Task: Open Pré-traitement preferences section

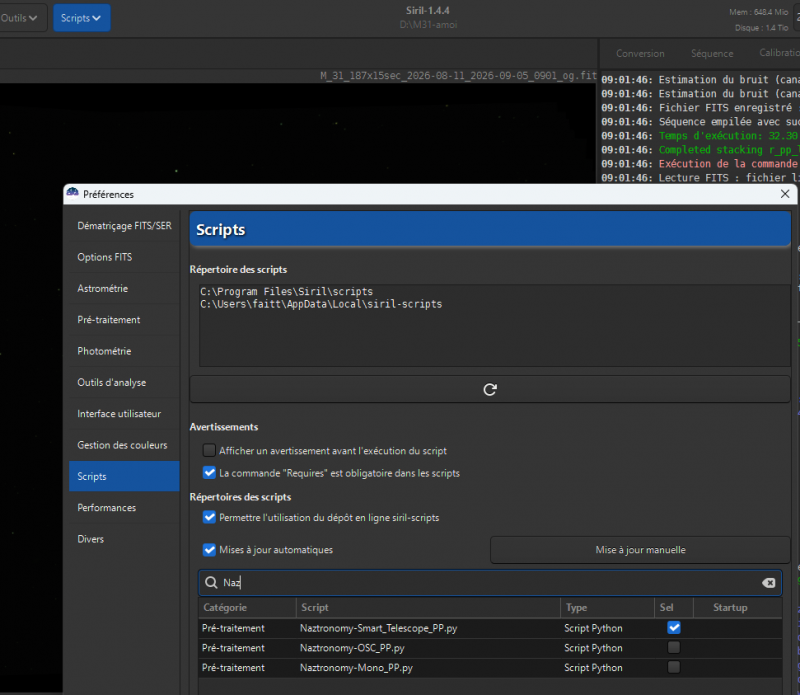Action: pos(124,319)
